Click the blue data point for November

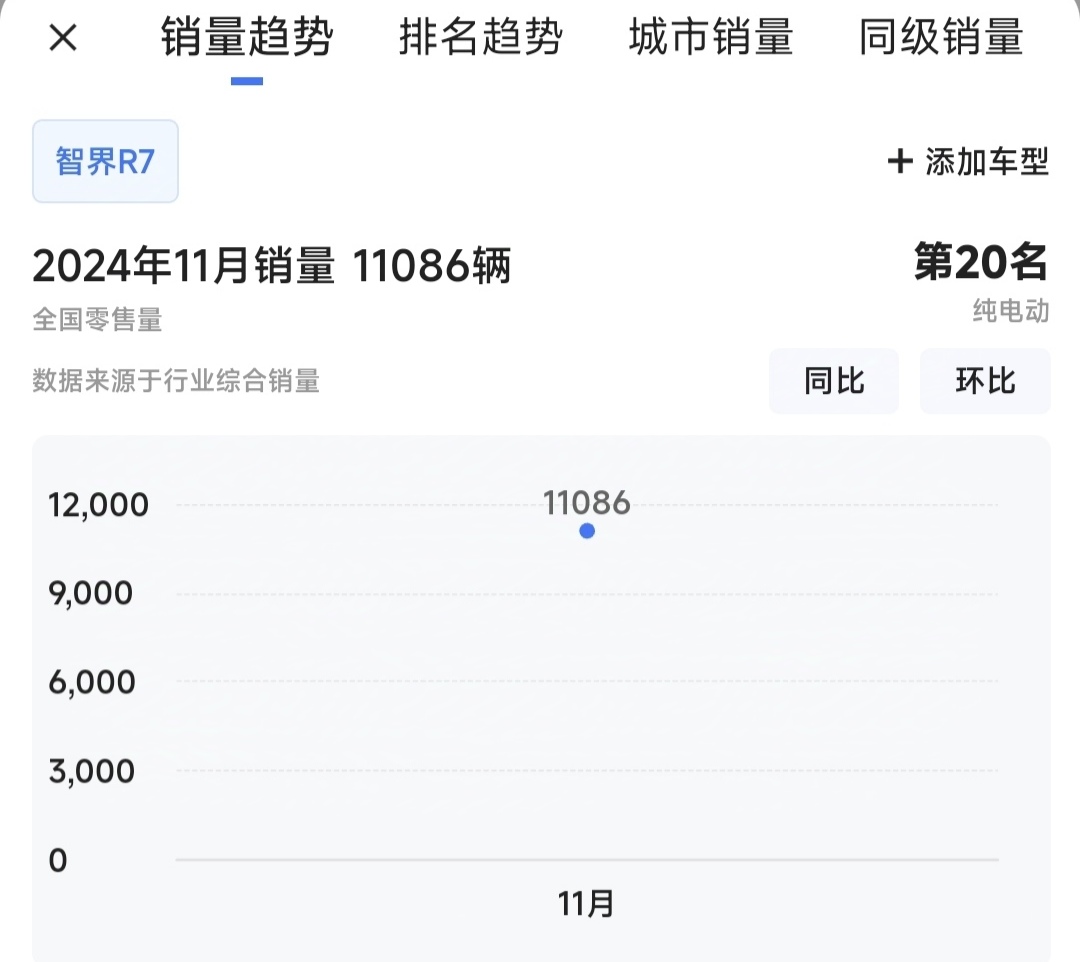point(587,531)
